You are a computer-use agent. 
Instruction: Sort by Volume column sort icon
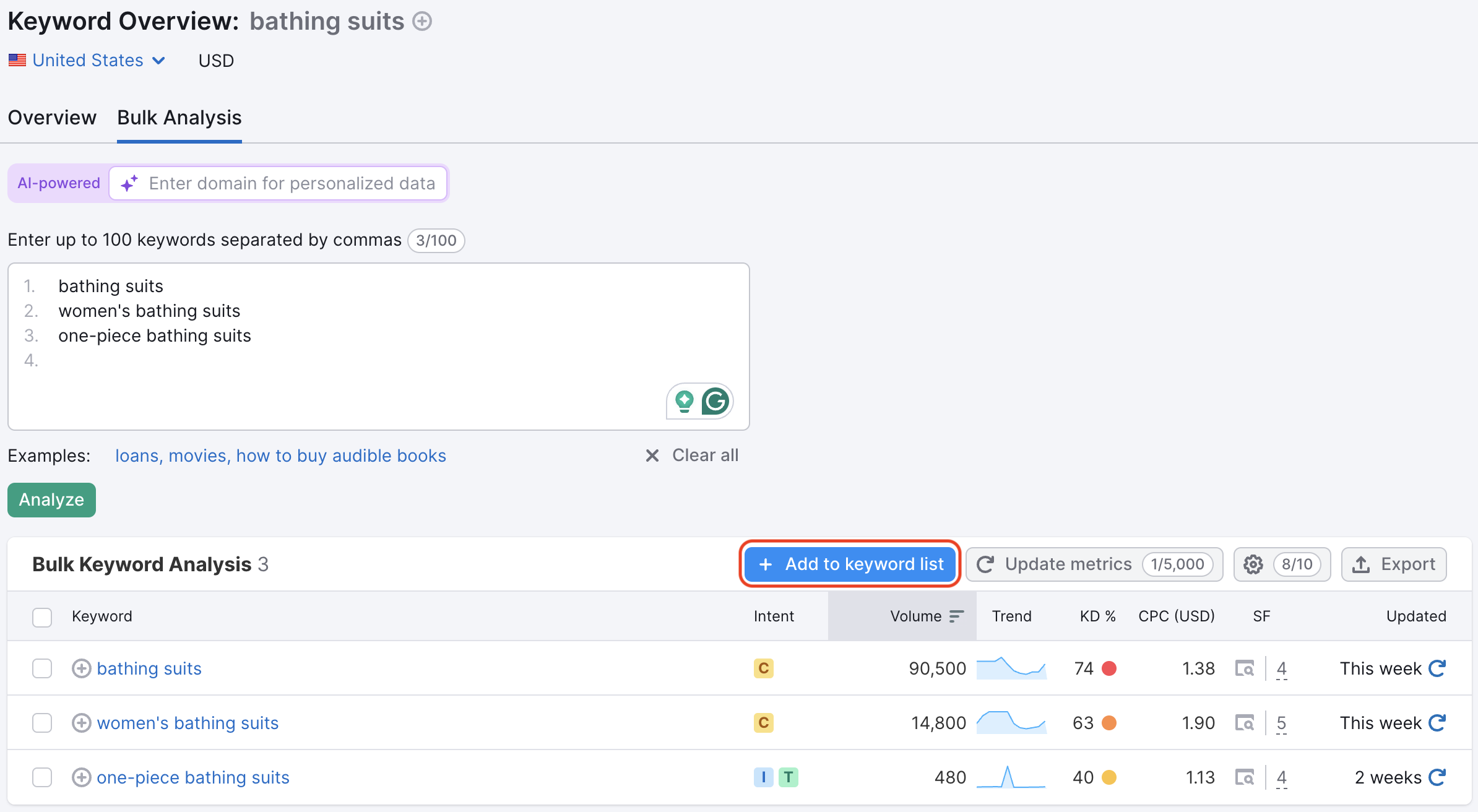pos(957,616)
